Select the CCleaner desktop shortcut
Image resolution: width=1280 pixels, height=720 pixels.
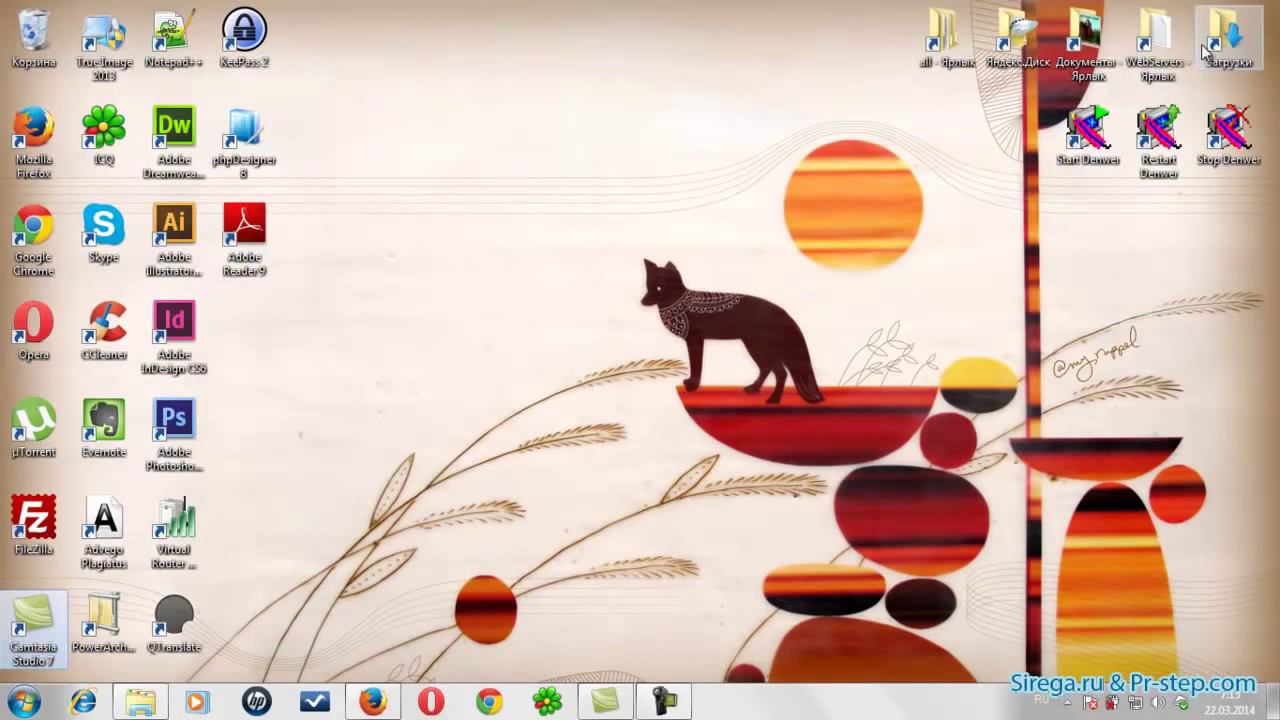(x=104, y=331)
